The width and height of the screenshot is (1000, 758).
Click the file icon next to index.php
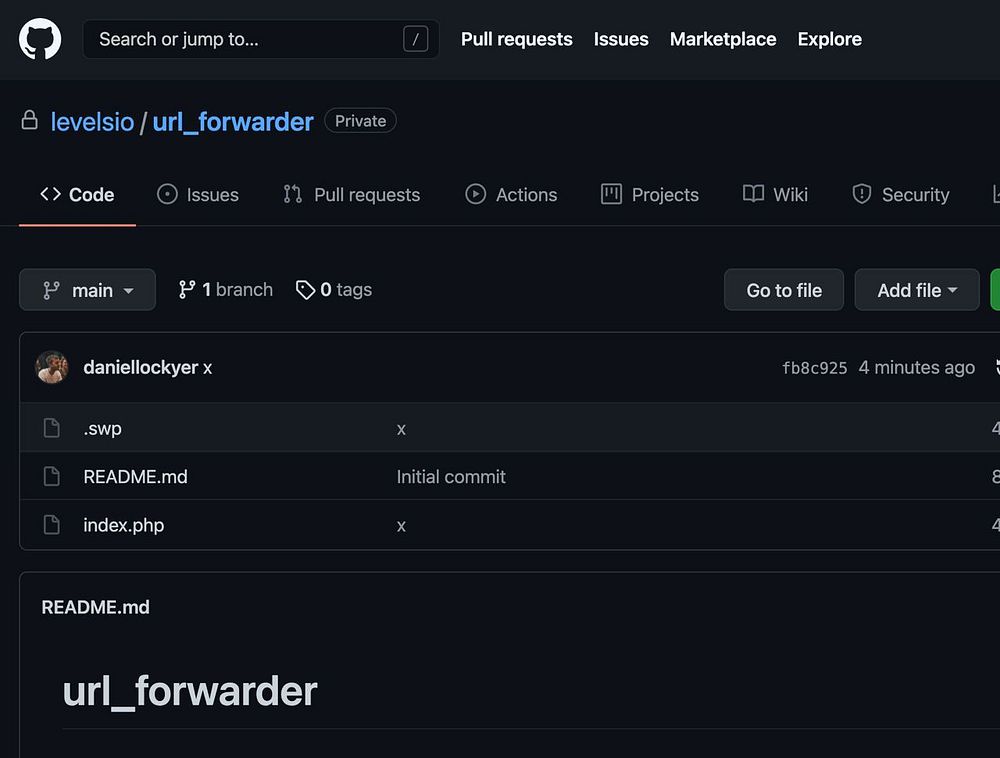pyautogui.click(x=52, y=525)
